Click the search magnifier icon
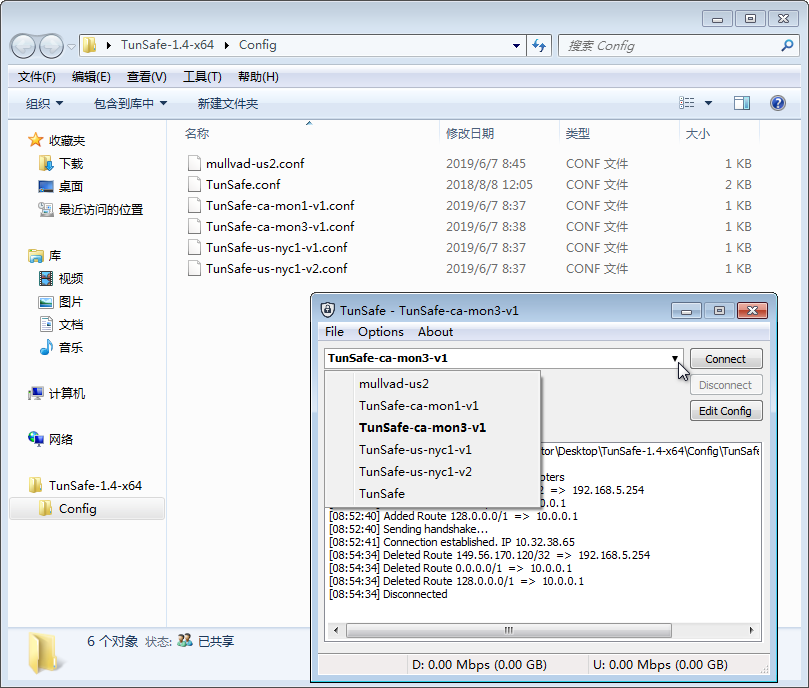Image resolution: width=809 pixels, height=688 pixels. 787,45
